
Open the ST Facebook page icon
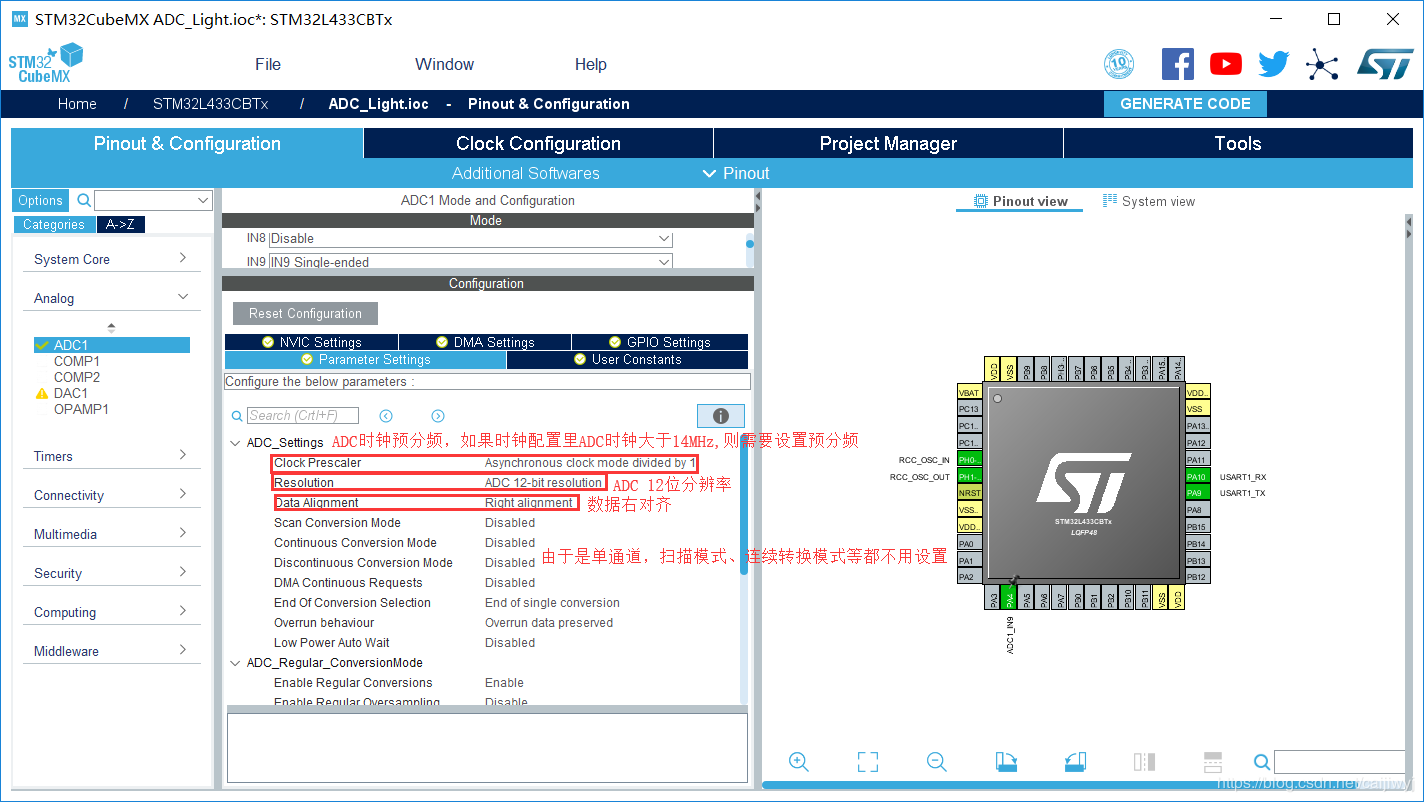[x=1177, y=65]
